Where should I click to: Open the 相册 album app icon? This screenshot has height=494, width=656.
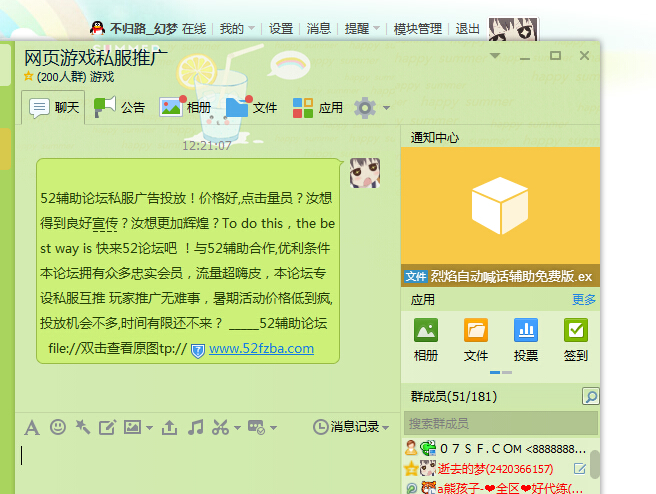[425, 340]
